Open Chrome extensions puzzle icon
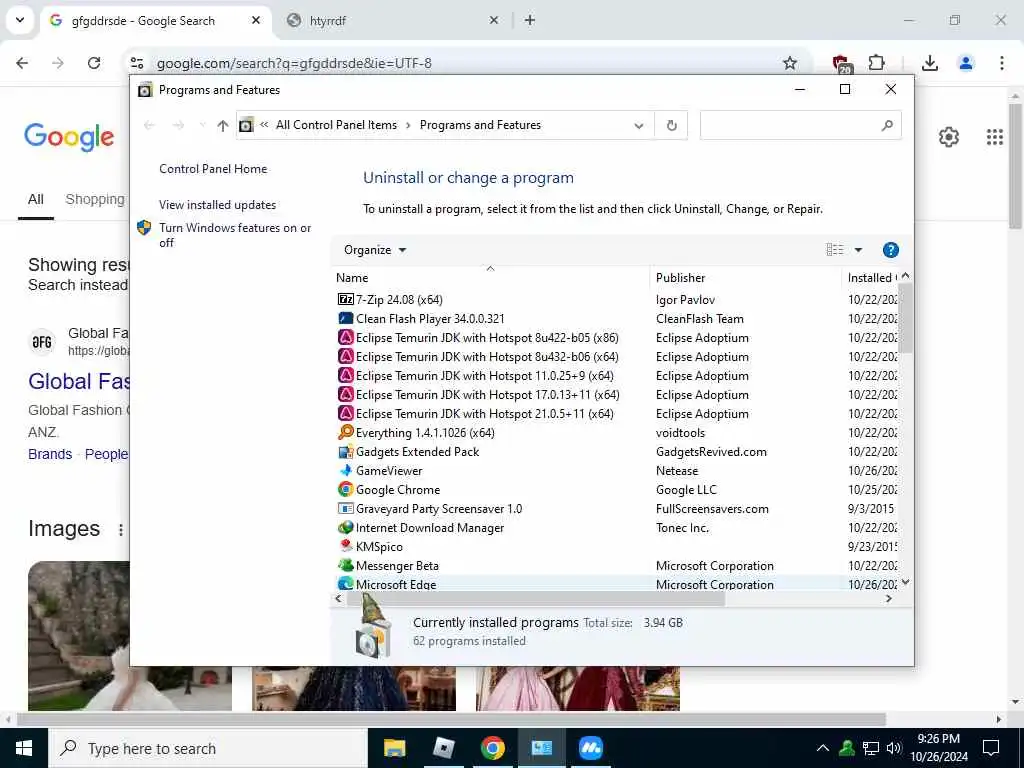 click(x=876, y=63)
